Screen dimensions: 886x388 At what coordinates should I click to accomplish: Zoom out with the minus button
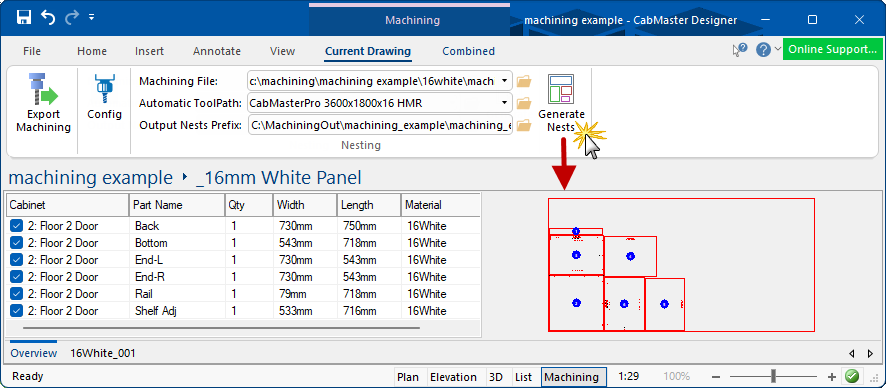click(x=716, y=377)
